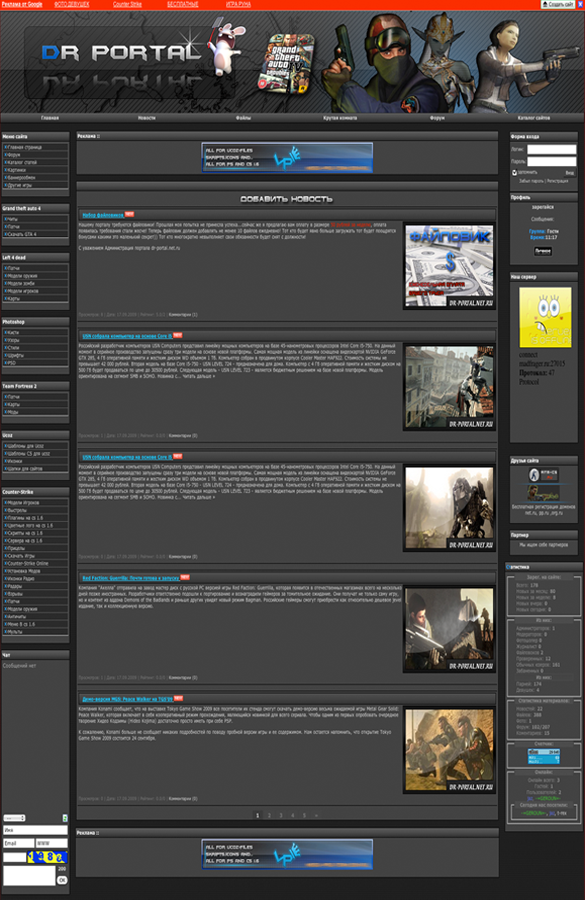Click the Counter Strike ad link at top
Image resolution: width=585 pixels, height=900 pixels.
coord(127,4)
